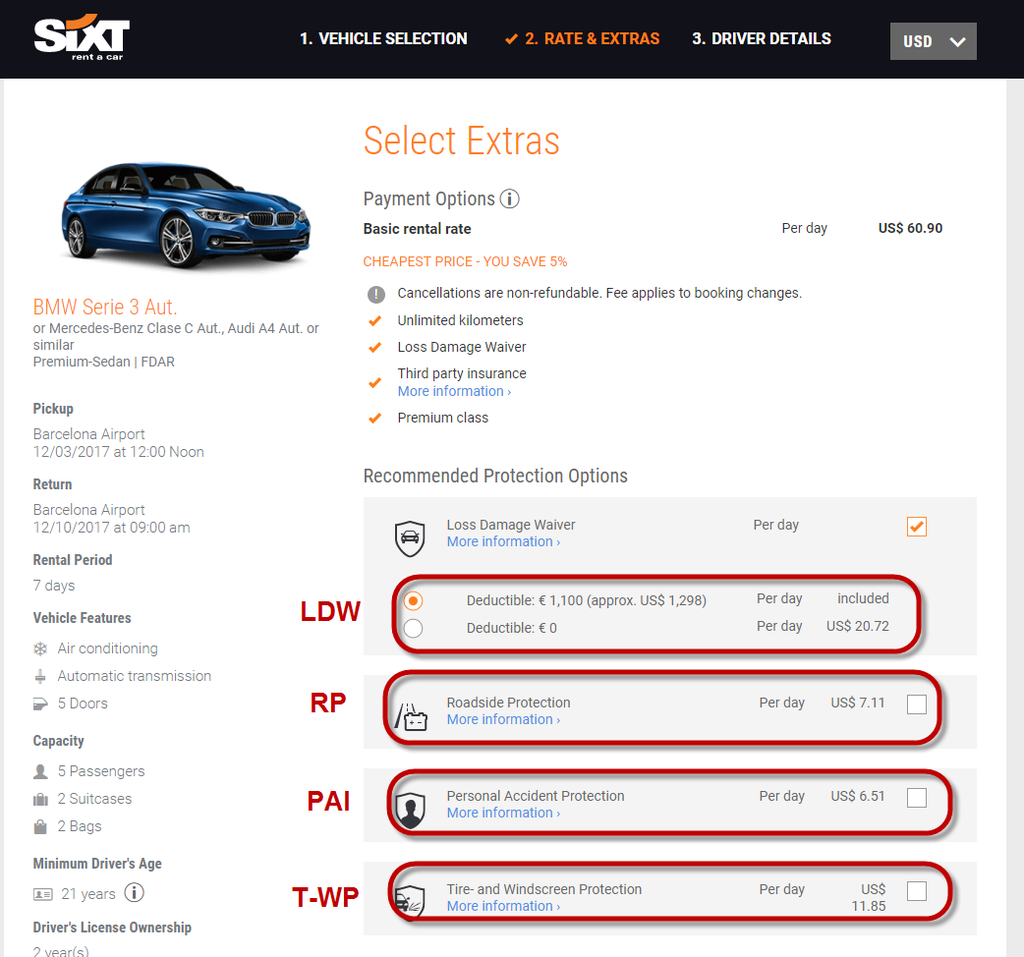Click the 5 Passengers person icon
This screenshot has height=957, width=1024.
pos(40,771)
